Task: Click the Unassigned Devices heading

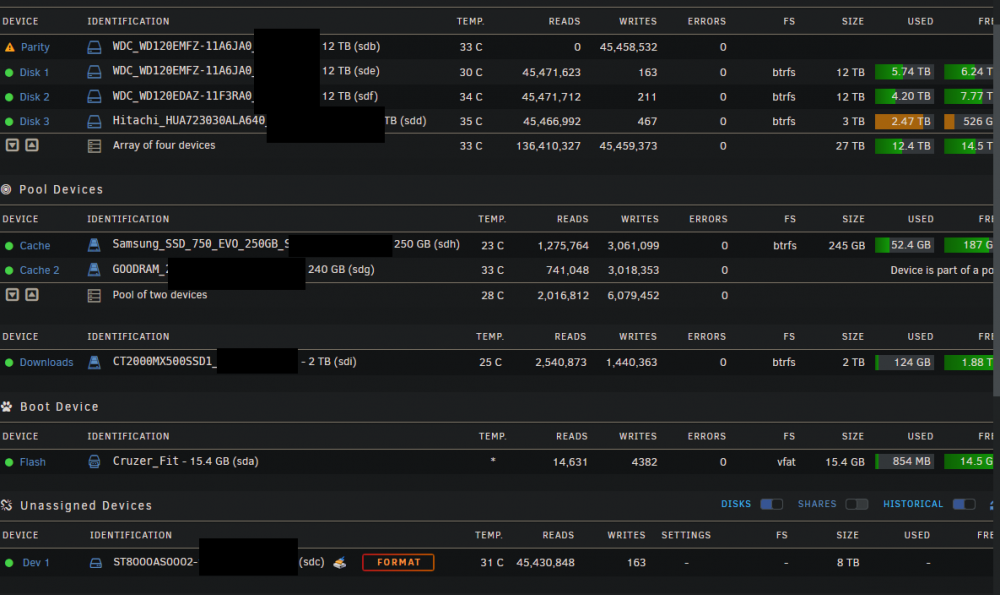Action: tap(86, 506)
